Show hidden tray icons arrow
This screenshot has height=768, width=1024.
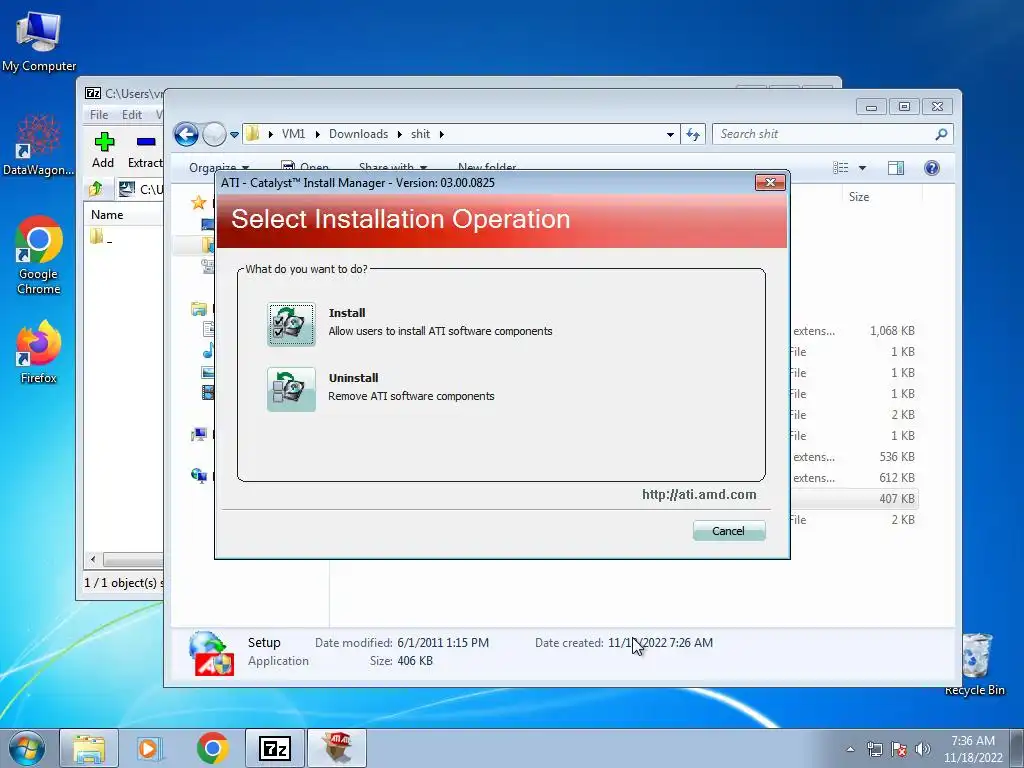(x=850, y=749)
